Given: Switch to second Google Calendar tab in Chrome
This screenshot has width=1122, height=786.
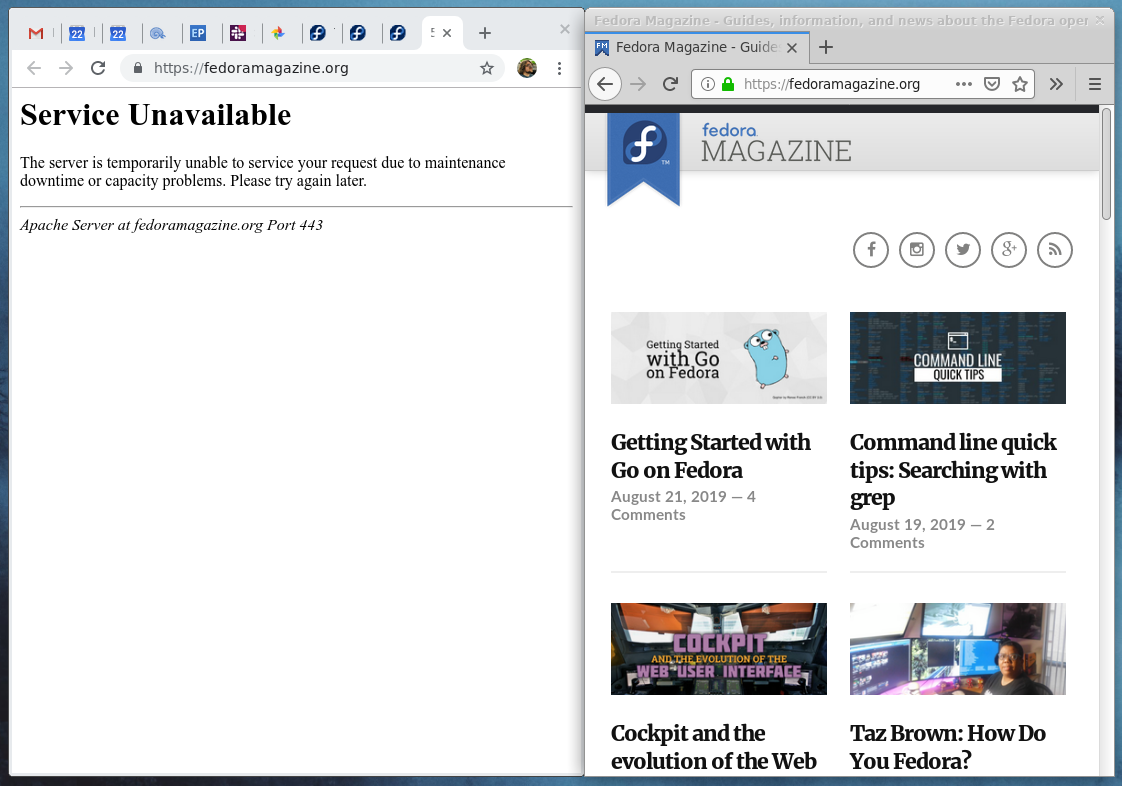Looking at the screenshot, I should [x=118, y=33].
